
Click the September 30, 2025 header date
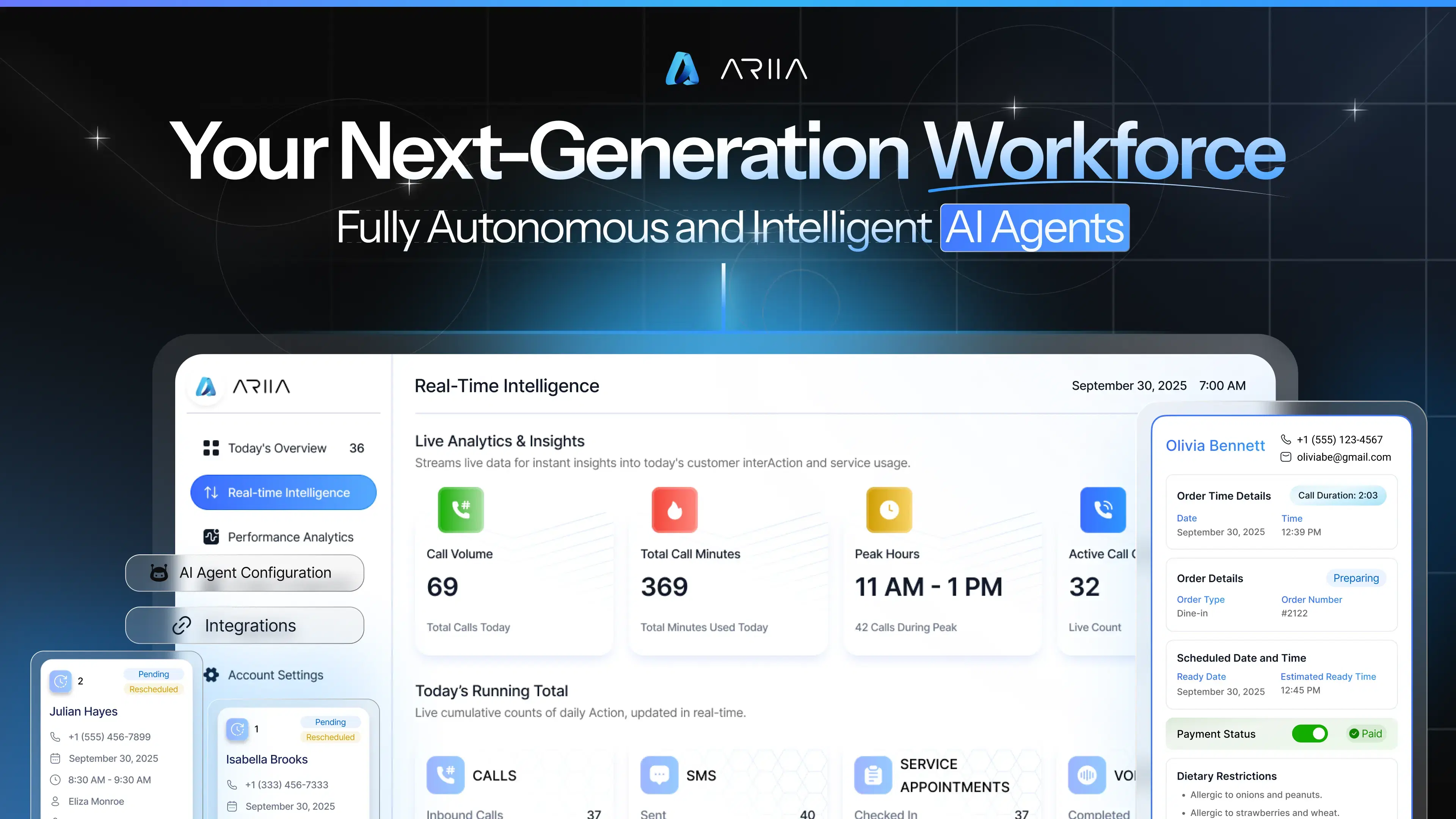[x=1129, y=386]
